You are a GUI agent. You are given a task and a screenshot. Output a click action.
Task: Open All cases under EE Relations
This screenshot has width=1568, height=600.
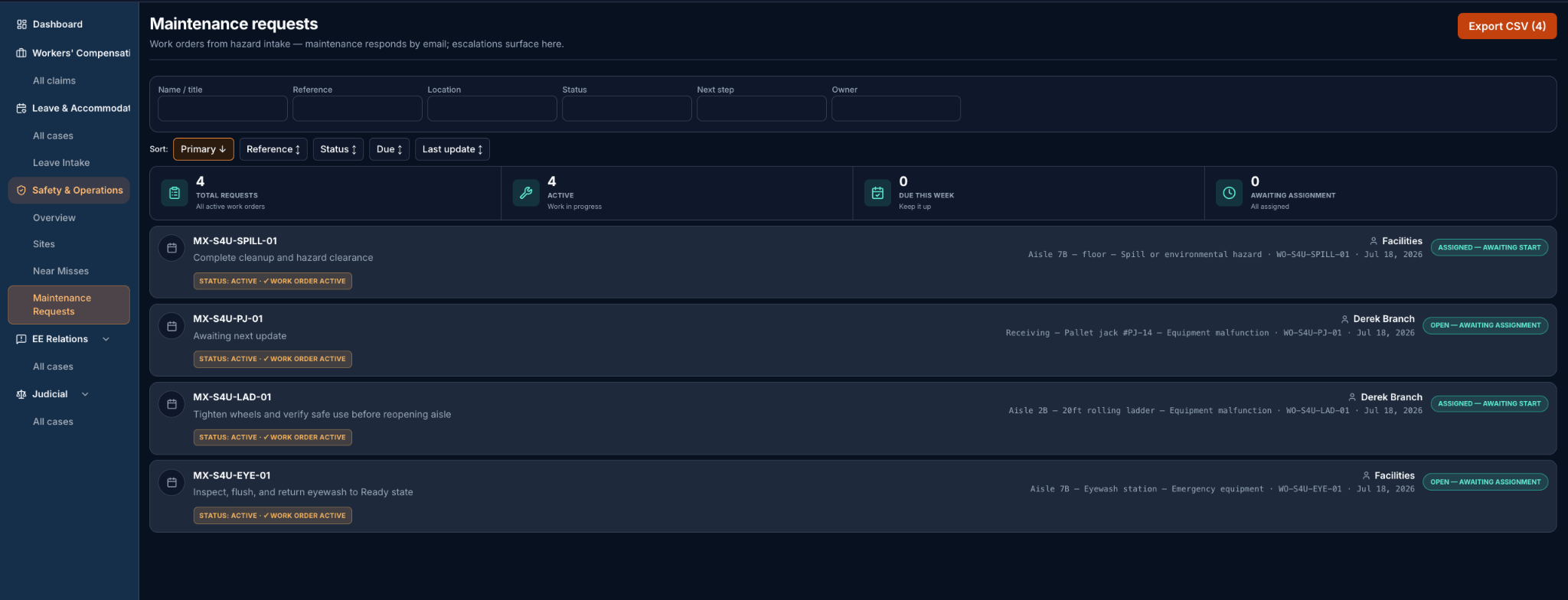click(x=53, y=367)
